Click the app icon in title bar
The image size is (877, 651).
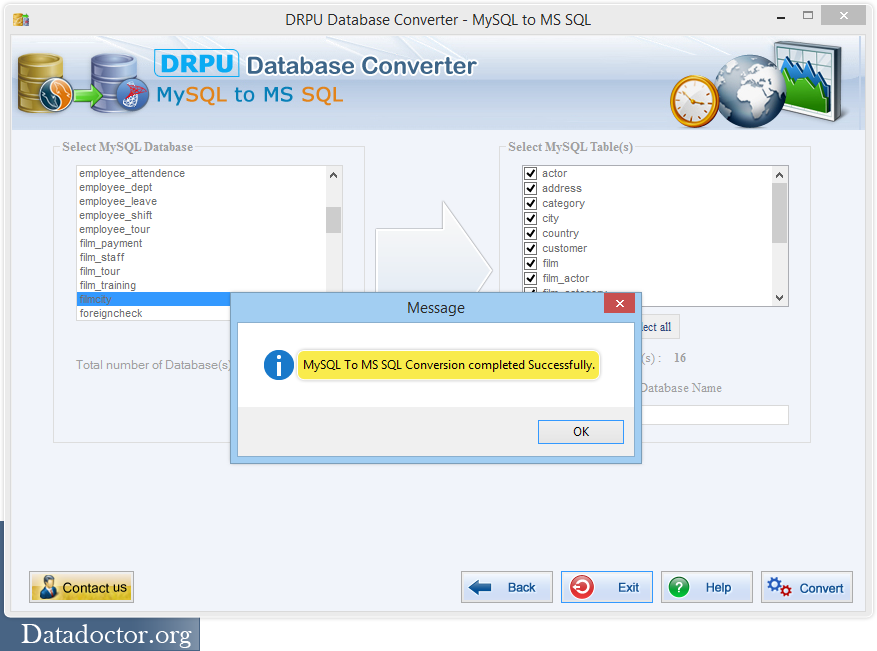coord(21,20)
